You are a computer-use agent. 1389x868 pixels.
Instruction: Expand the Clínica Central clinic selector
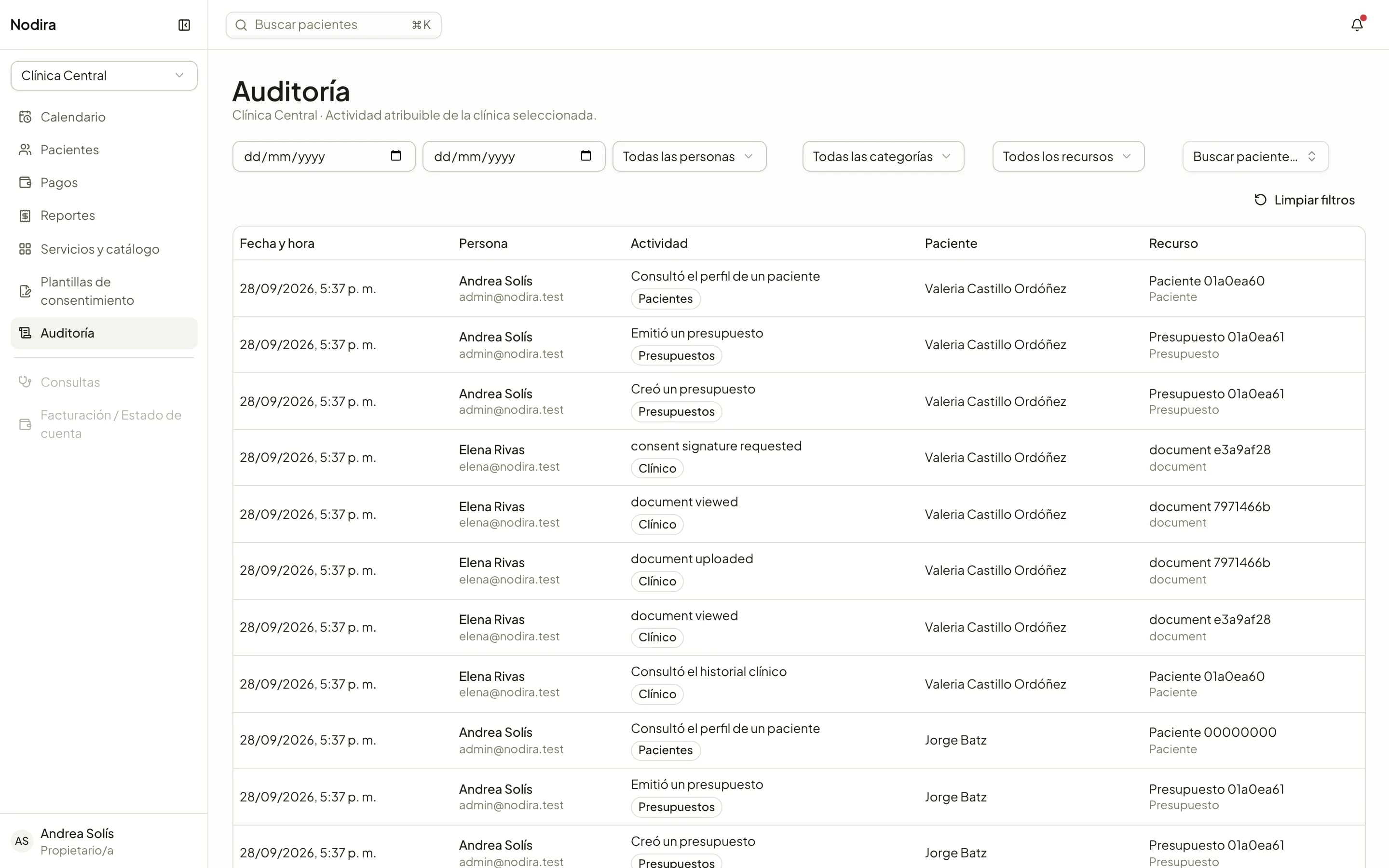pos(104,76)
